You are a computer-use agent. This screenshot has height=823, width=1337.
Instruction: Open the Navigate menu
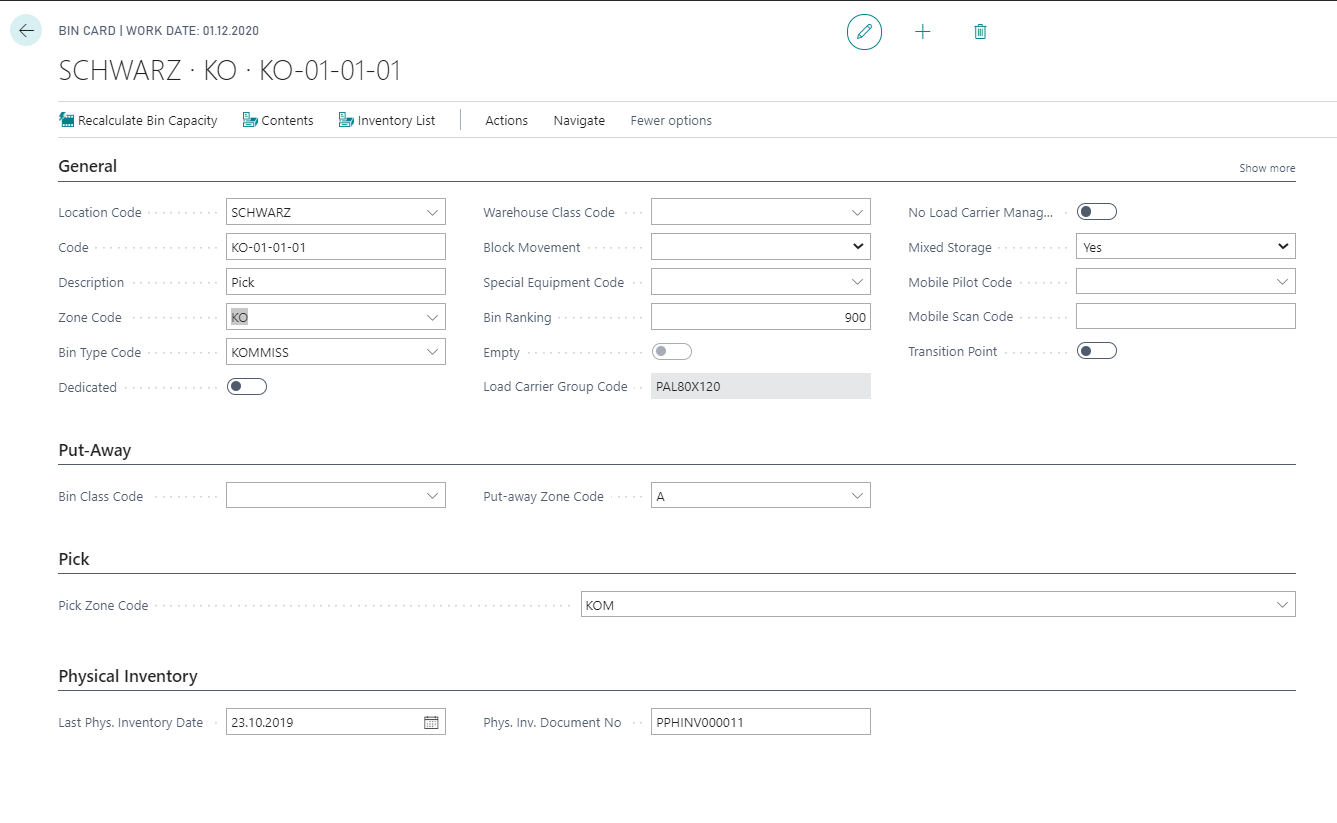click(579, 120)
